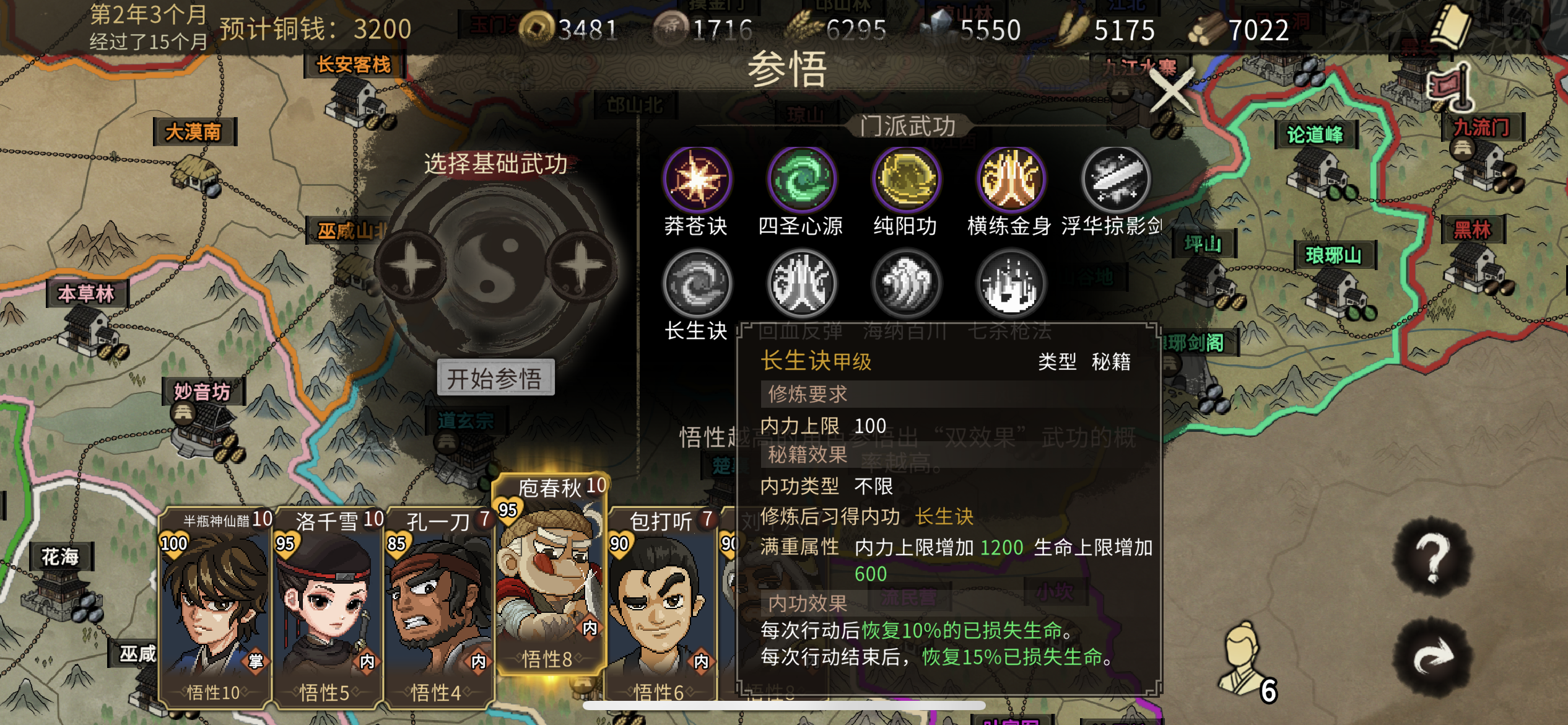
Task: Add a skill to the left plus slot
Action: pyautogui.click(x=411, y=266)
